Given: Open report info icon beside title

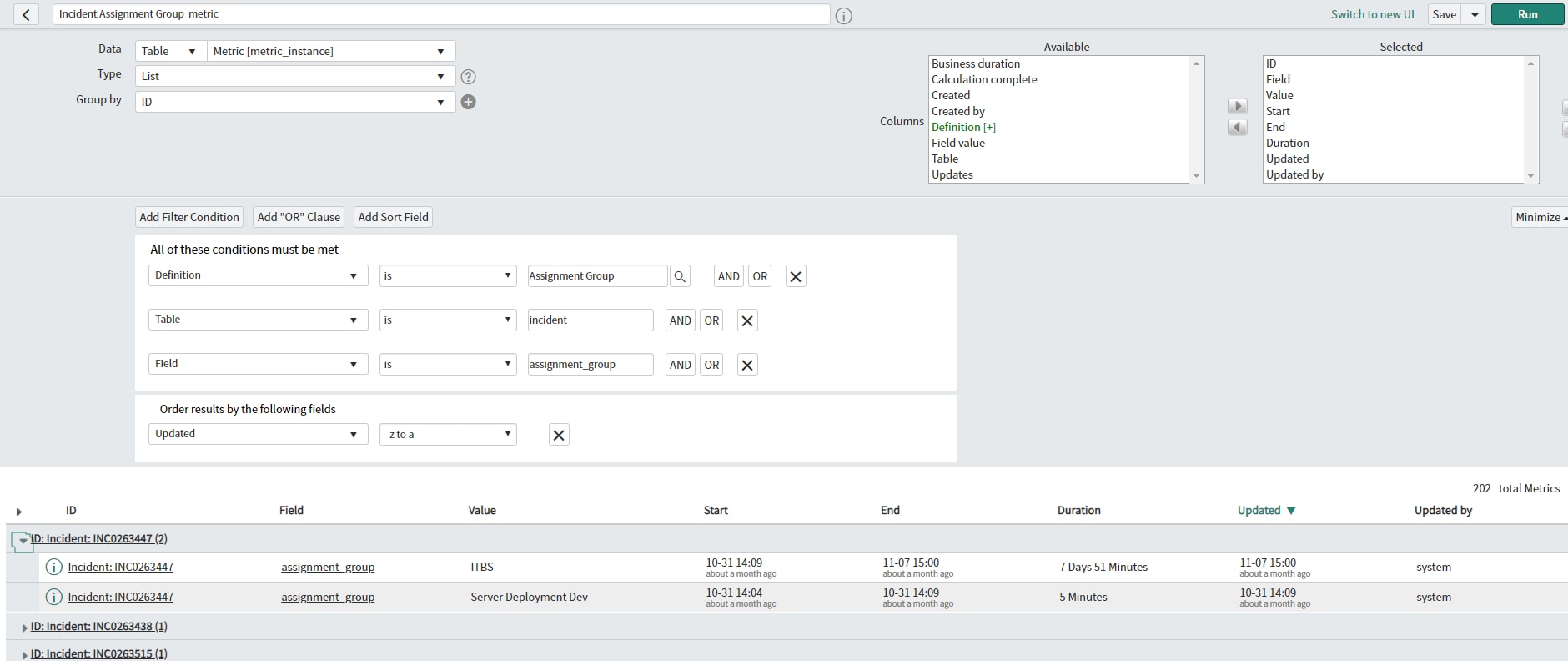Looking at the screenshot, I should click(x=844, y=16).
